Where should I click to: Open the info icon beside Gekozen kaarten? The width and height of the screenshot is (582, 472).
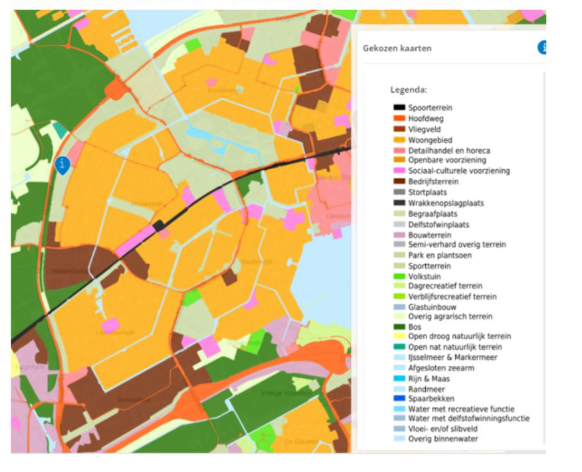pyautogui.click(x=542, y=47)
